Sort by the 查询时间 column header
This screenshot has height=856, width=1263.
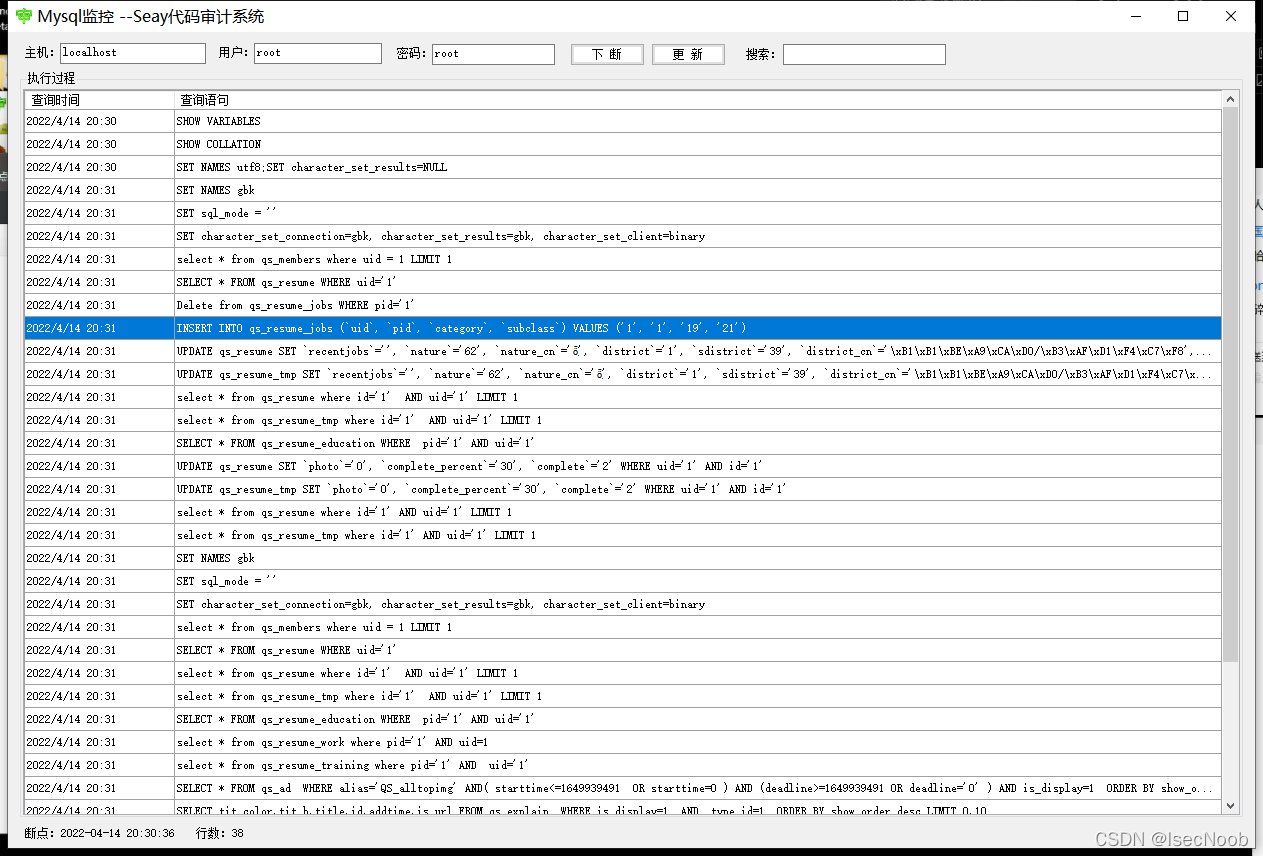point(99,100)
